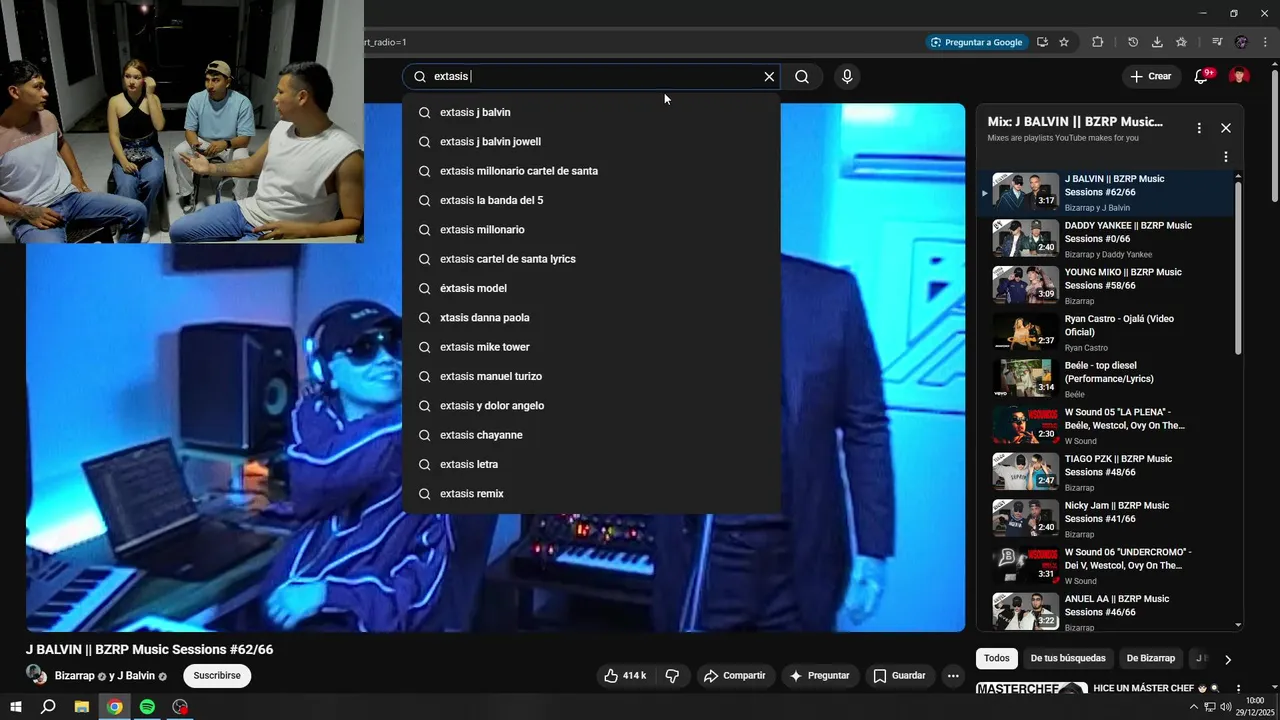The width and height of the screenshot is (1280, 720).
Task: Choose the 'extasis millonario' suggestion
Action: point(591,230)
